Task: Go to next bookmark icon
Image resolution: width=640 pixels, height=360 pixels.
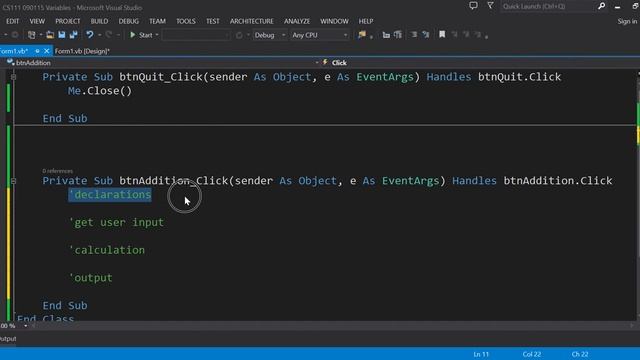Action: (466, 35)
